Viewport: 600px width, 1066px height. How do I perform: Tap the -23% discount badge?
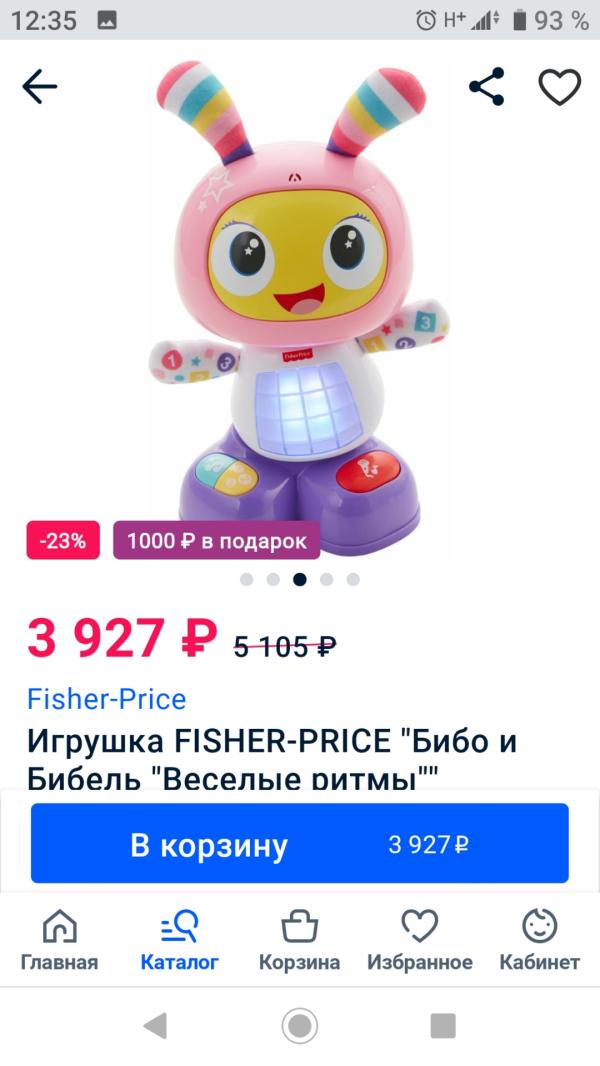pos(63,540)
